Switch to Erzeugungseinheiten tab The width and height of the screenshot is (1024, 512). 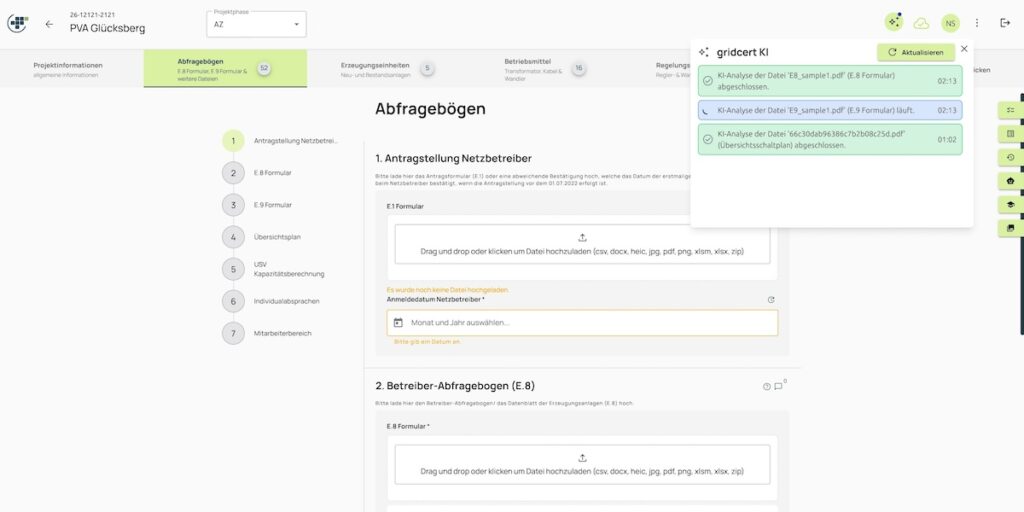pyautogui.click(x=389, y=69)
